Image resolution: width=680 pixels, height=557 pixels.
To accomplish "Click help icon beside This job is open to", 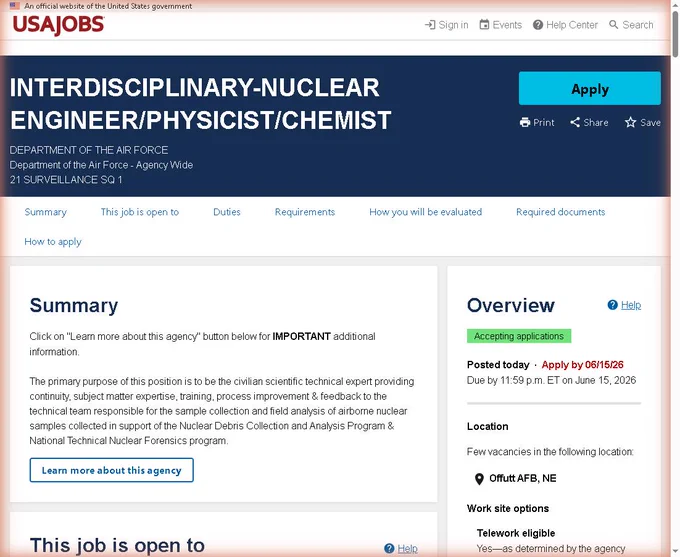I will 389,548.
